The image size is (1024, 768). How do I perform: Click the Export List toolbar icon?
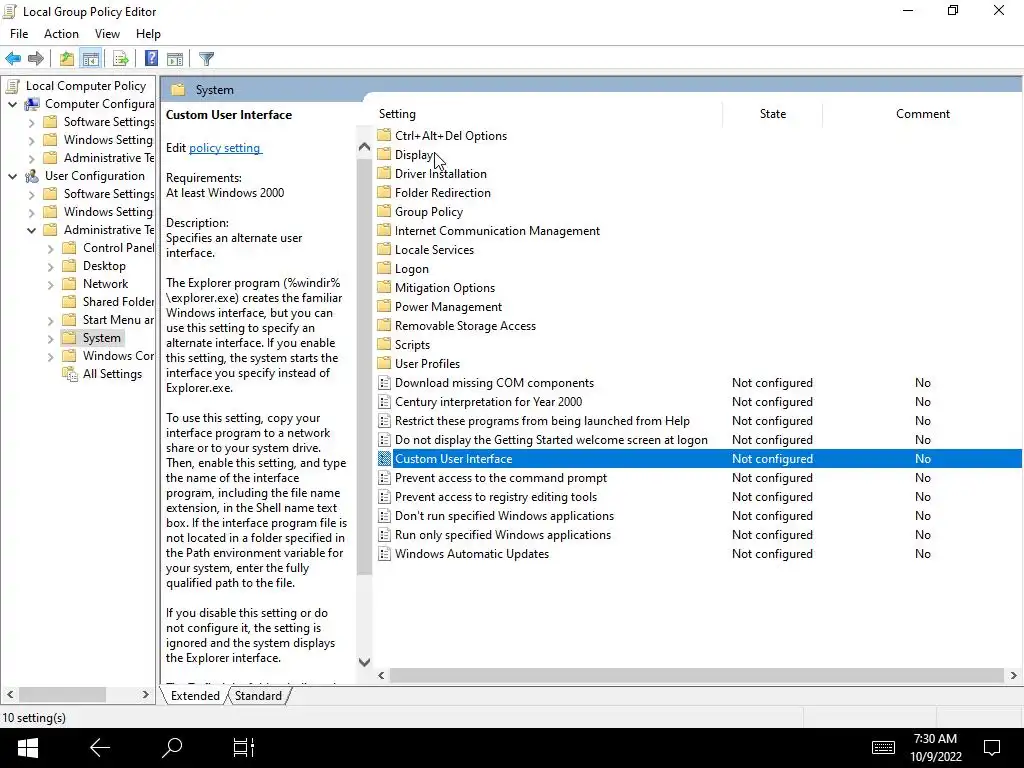(121, 59)
